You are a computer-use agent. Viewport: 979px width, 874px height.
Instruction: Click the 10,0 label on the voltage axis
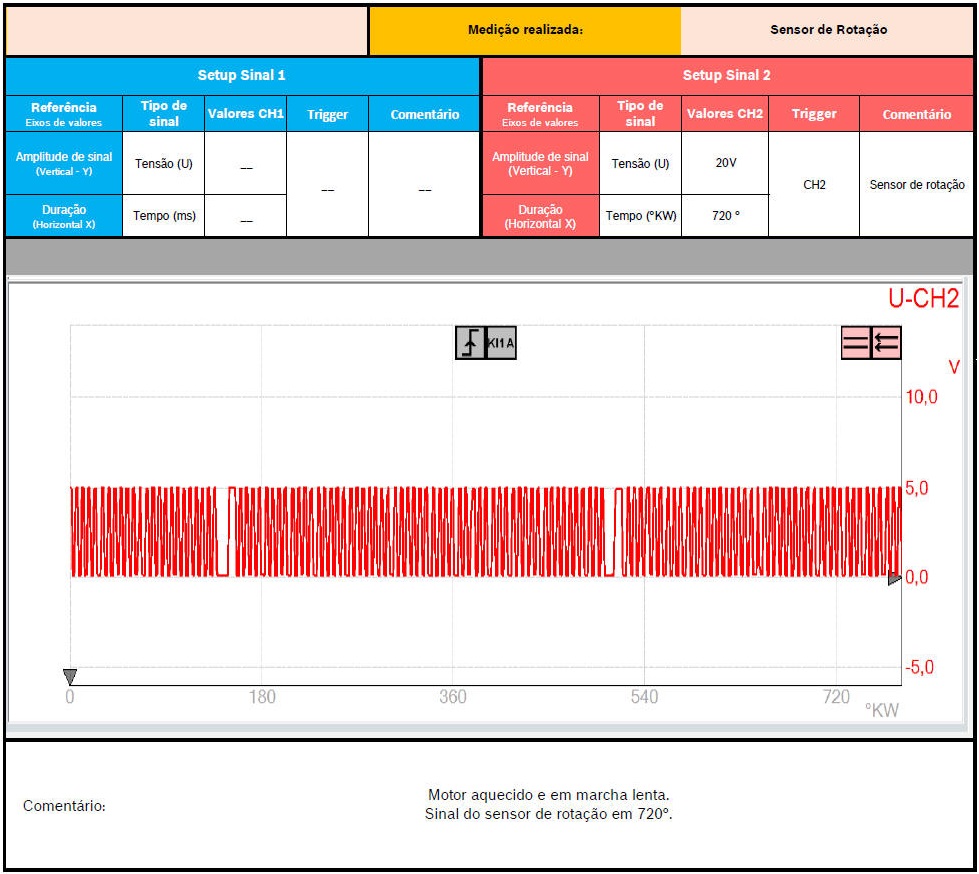pyautogui.click(x=921, y=397)
